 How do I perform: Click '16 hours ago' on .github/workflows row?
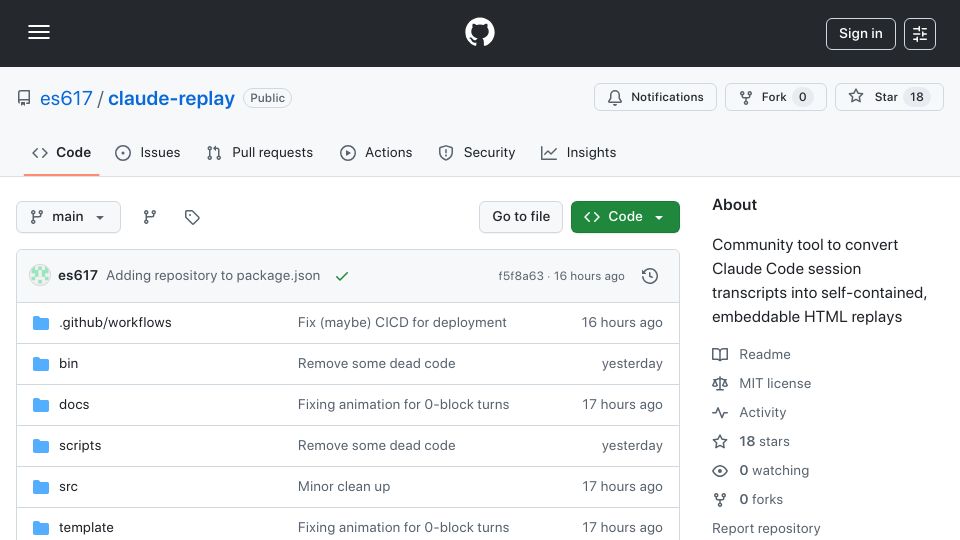point(621,323)
